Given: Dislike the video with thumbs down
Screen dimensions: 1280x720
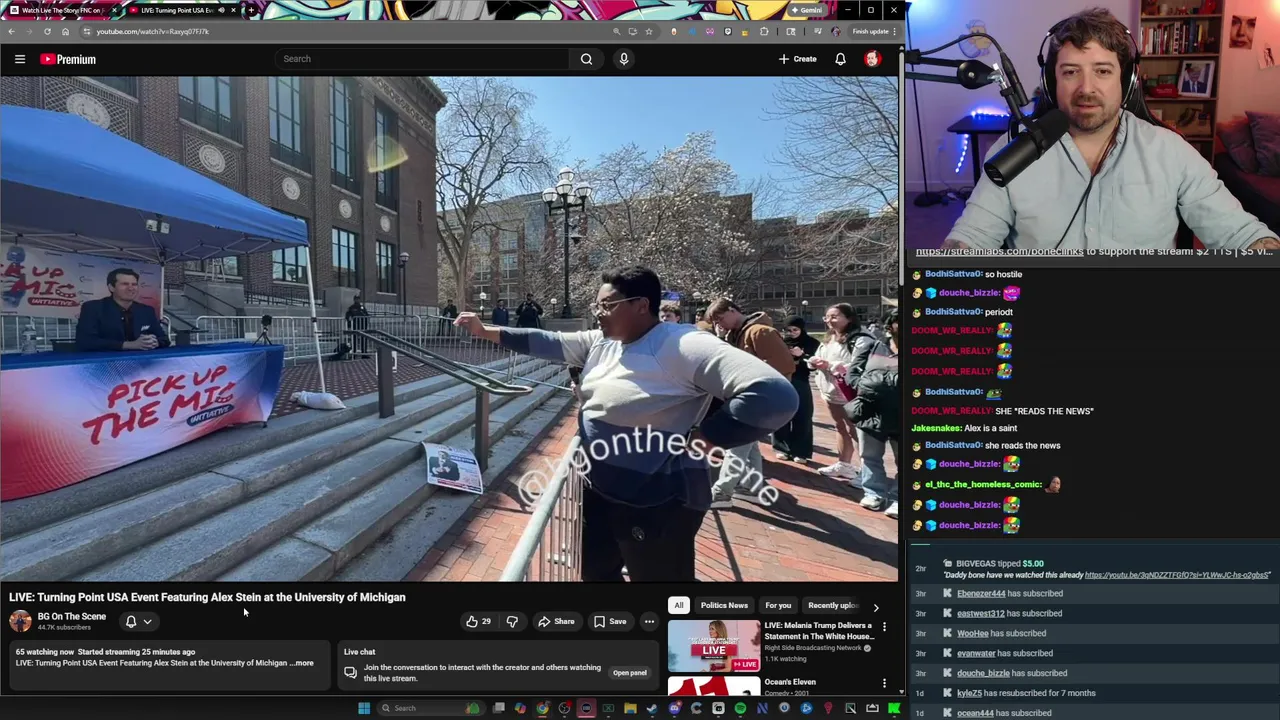Looking at the screenshot, I should click(512, 622).
